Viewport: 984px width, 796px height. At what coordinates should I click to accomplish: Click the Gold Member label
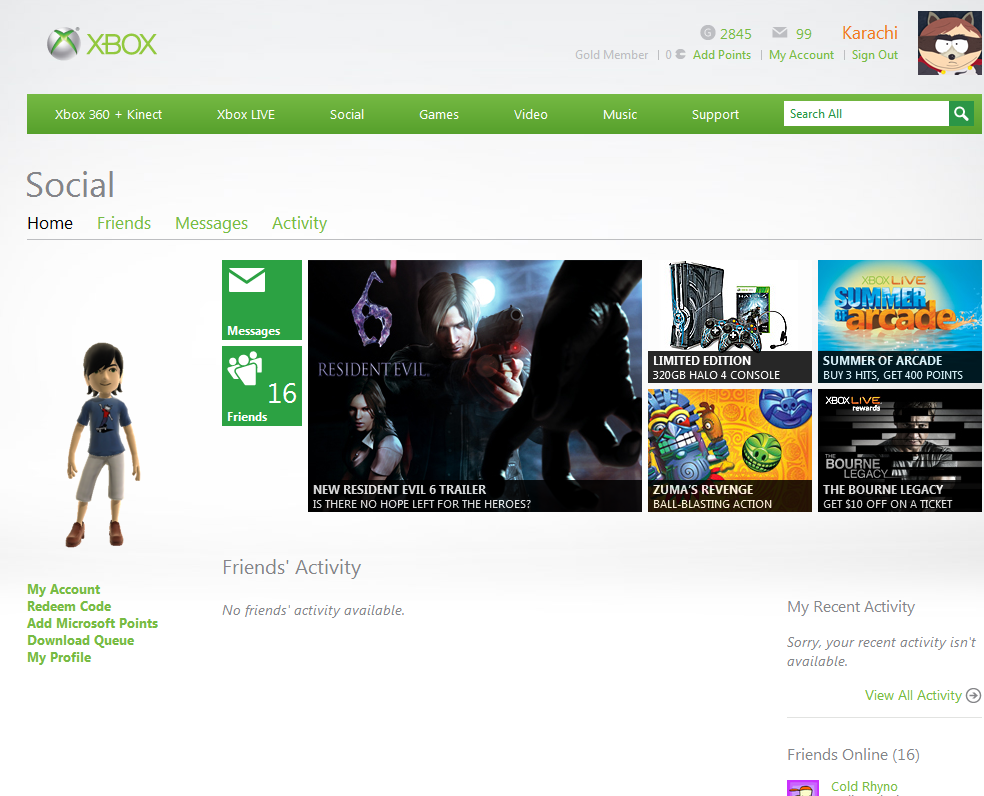(611, 55)
